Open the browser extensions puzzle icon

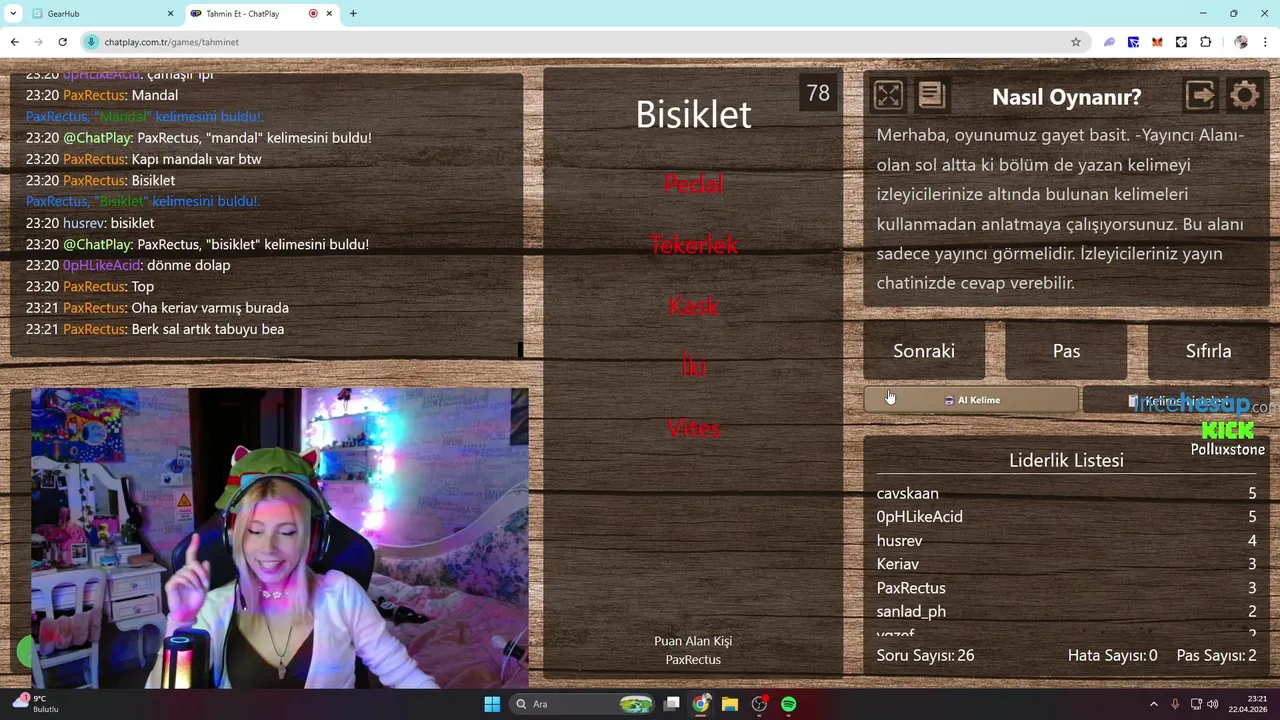(1205, 42)
